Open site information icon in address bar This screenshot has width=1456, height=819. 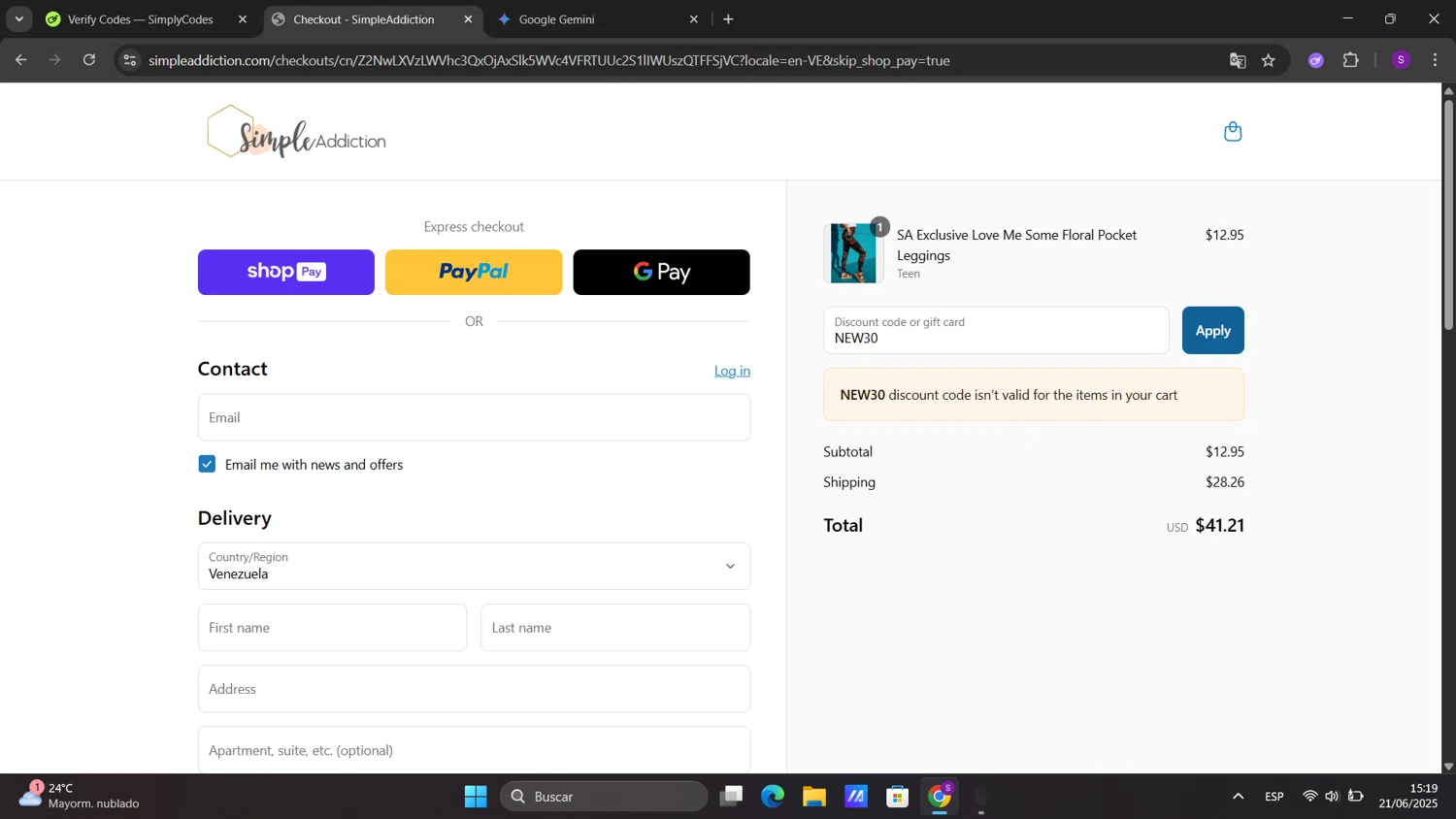pos(129,60)
